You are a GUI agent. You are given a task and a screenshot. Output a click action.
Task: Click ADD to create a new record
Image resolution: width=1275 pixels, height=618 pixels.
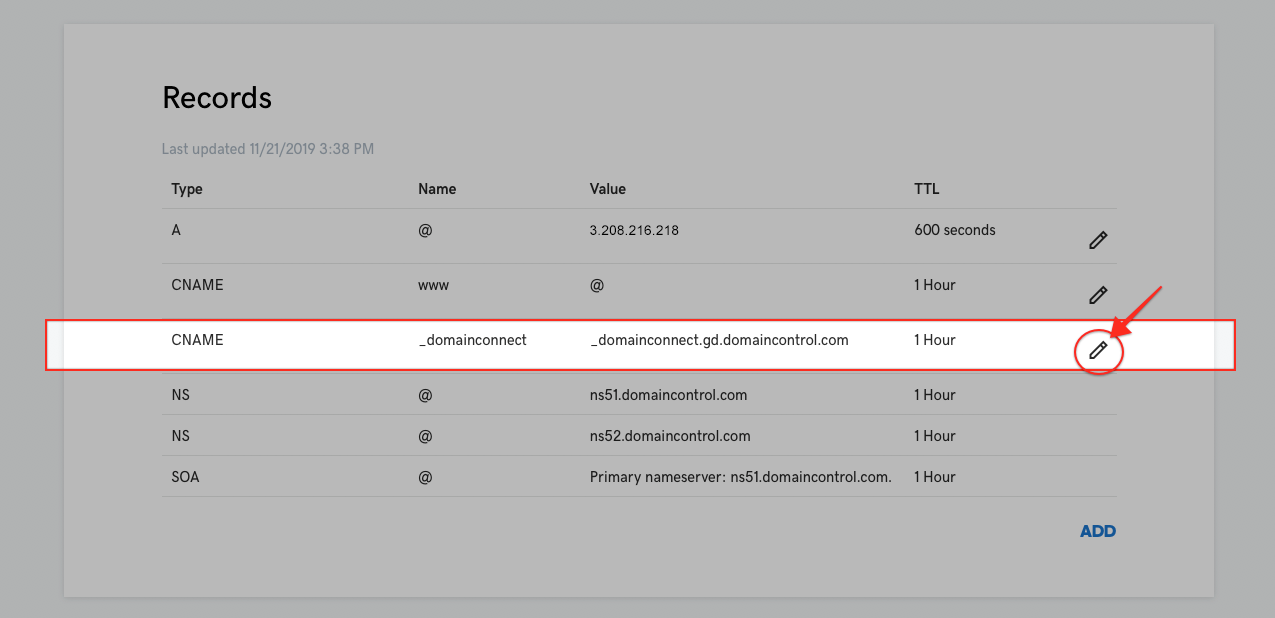point(1098,531)
